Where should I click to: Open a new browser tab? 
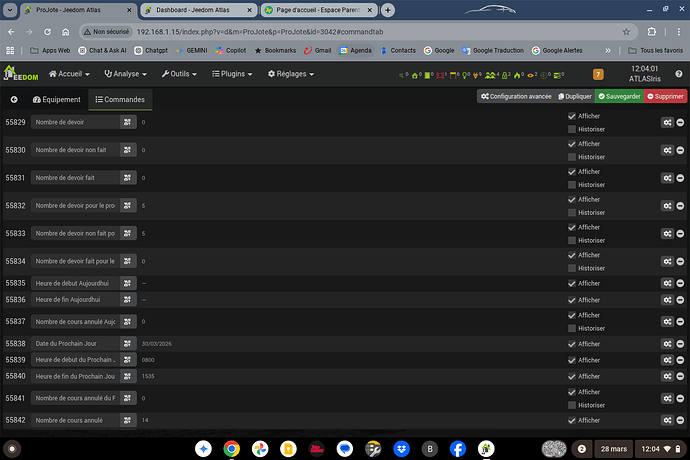click(x=388, y=10)
